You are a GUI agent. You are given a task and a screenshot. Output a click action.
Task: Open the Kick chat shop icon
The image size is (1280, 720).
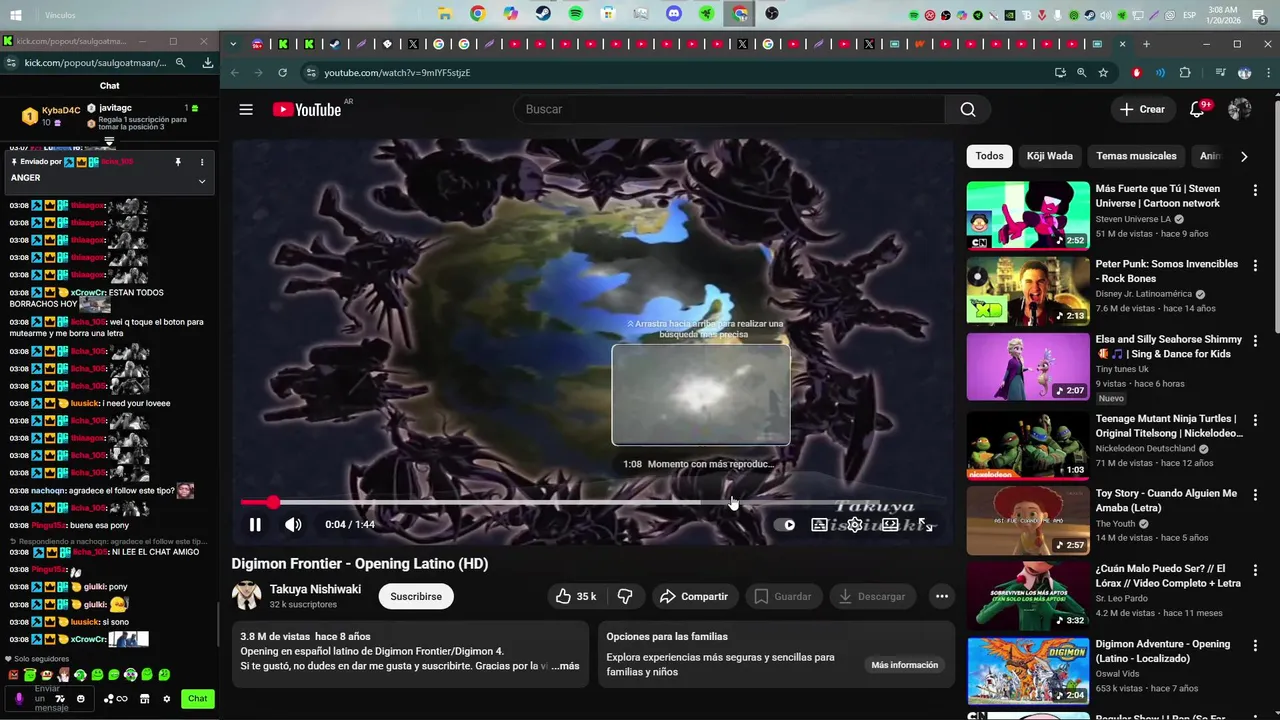point(145,699)
